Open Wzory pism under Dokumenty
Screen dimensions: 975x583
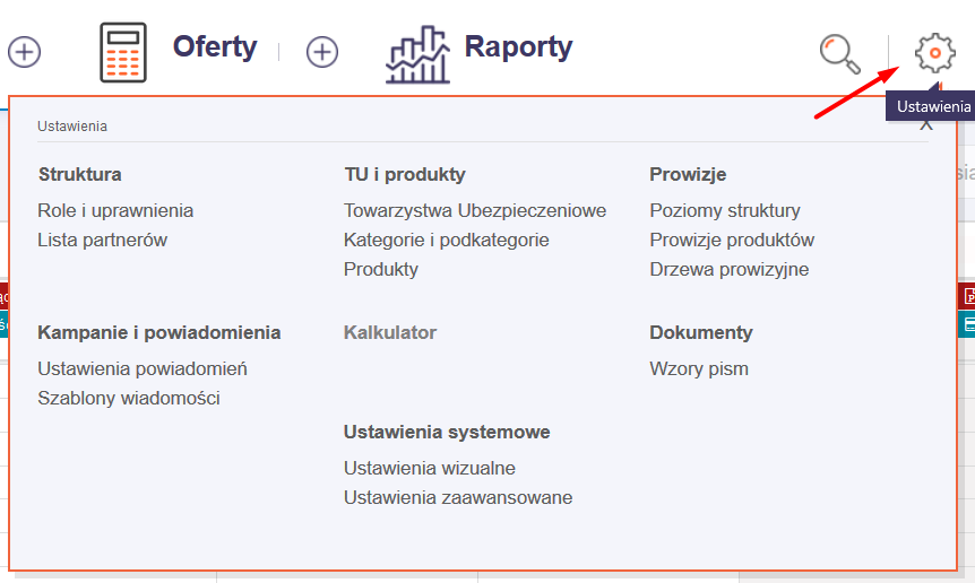click(699, 369)
